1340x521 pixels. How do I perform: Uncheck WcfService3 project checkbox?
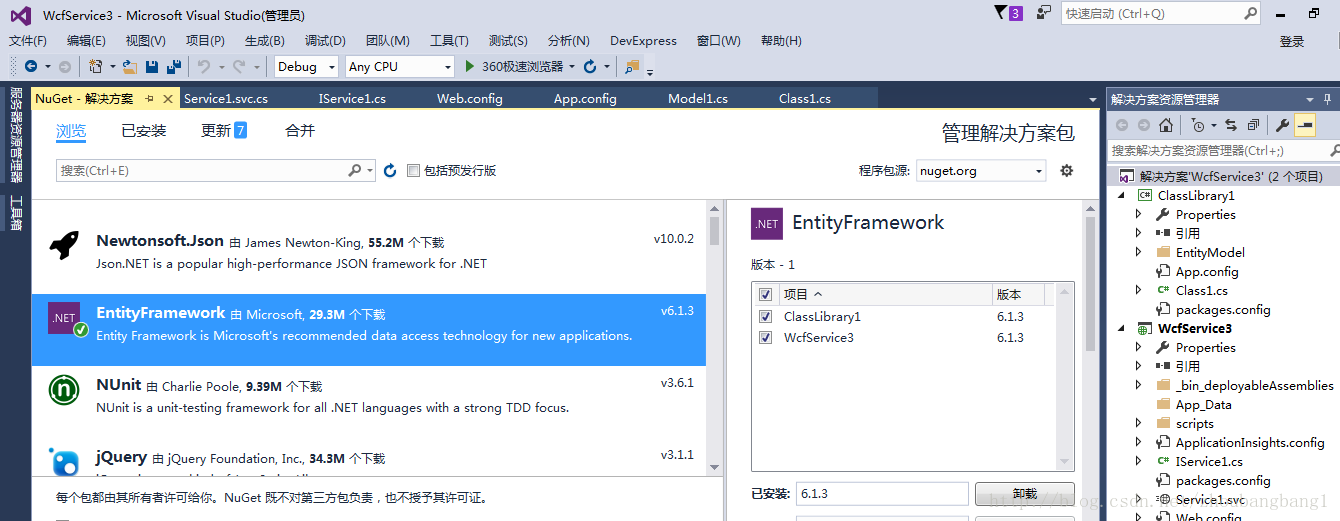click(x=766, y=337)
